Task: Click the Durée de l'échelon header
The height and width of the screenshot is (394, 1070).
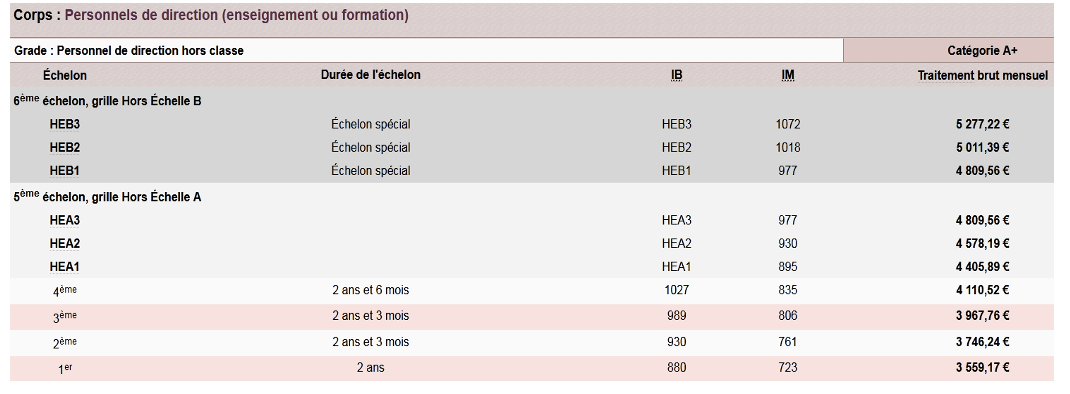Action: click(x=371, y=75)
